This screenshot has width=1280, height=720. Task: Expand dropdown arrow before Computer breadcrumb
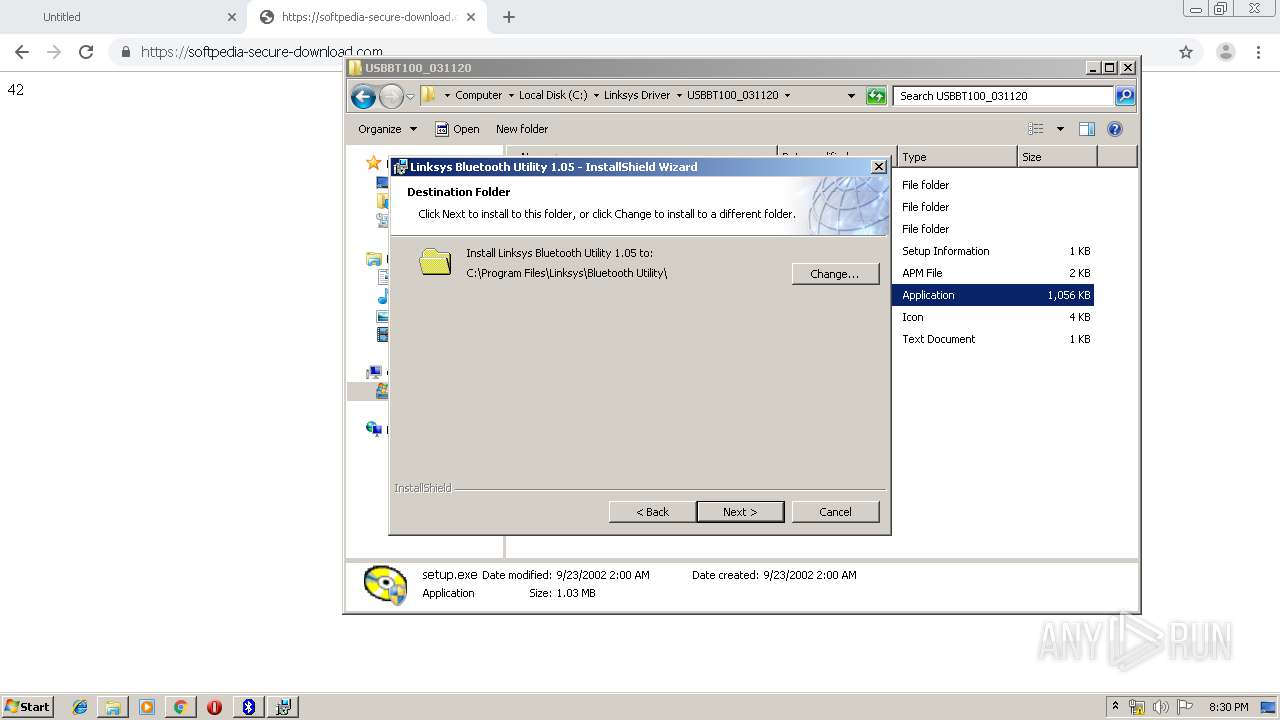point(447,96)
